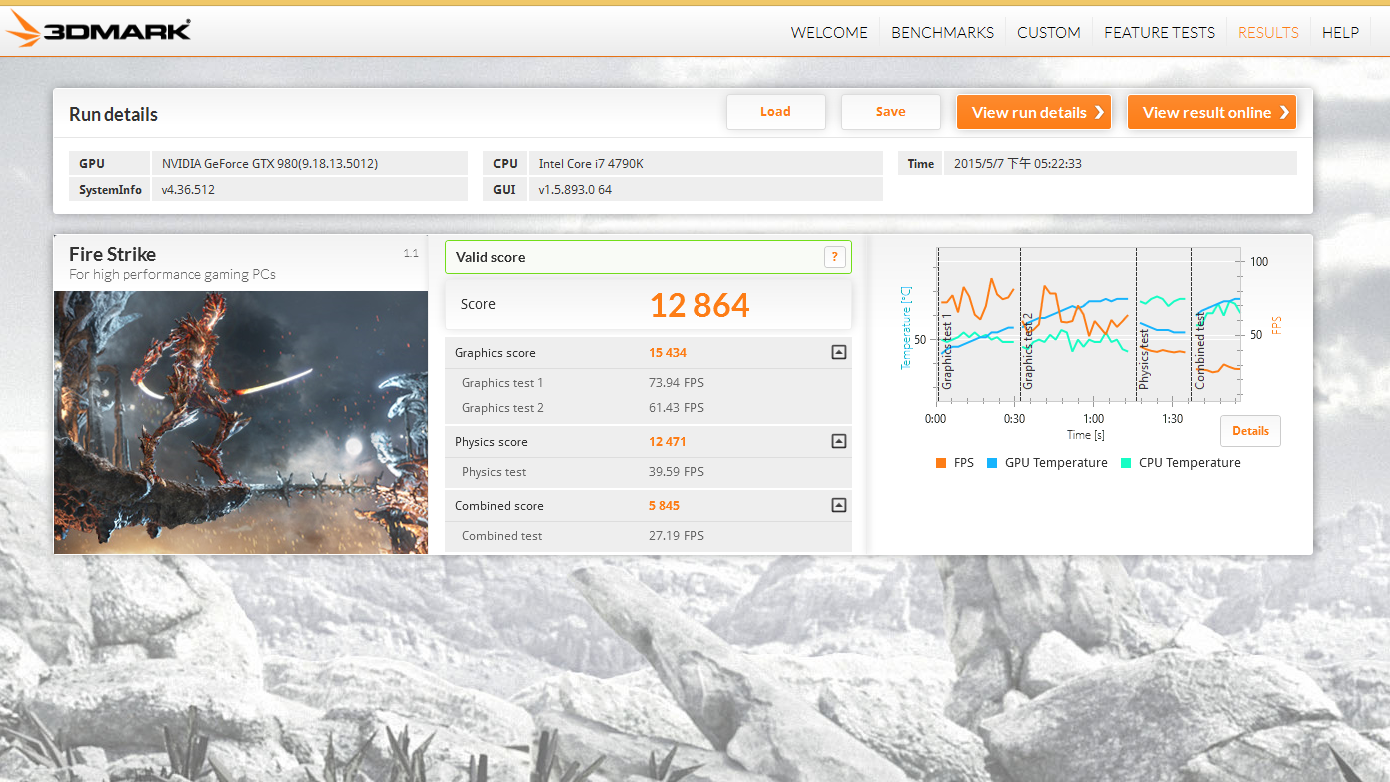Click the Physics test row label
Image resolution: width=1390 pixels, height=782 pixels.
coord(493,472)
